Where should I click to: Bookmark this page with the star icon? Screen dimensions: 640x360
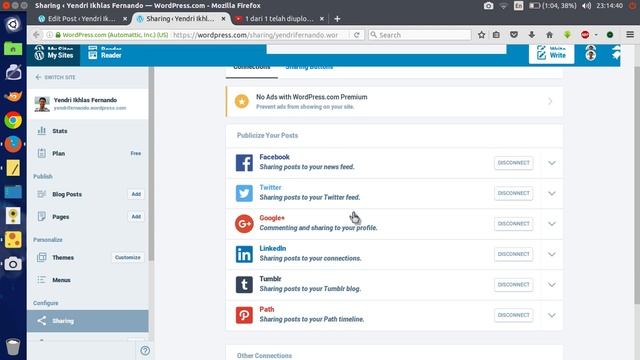[482, 35]
